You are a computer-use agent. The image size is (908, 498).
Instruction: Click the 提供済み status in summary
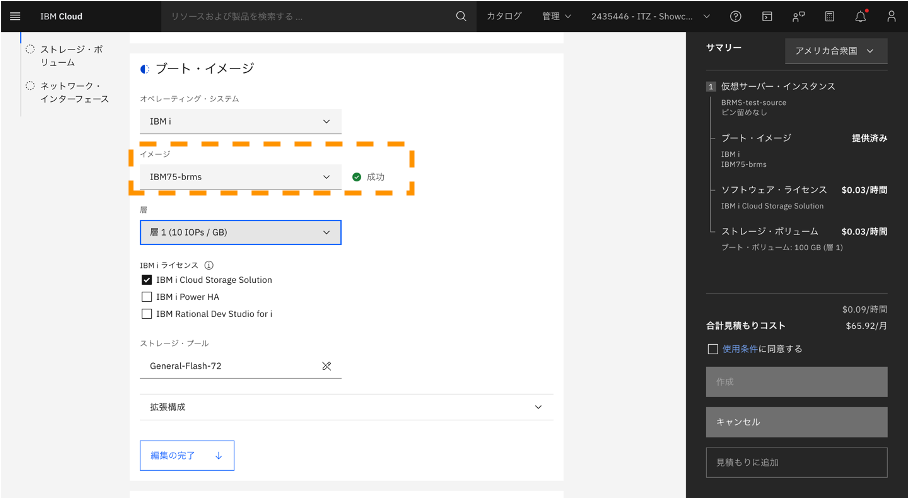click(869, 138)
